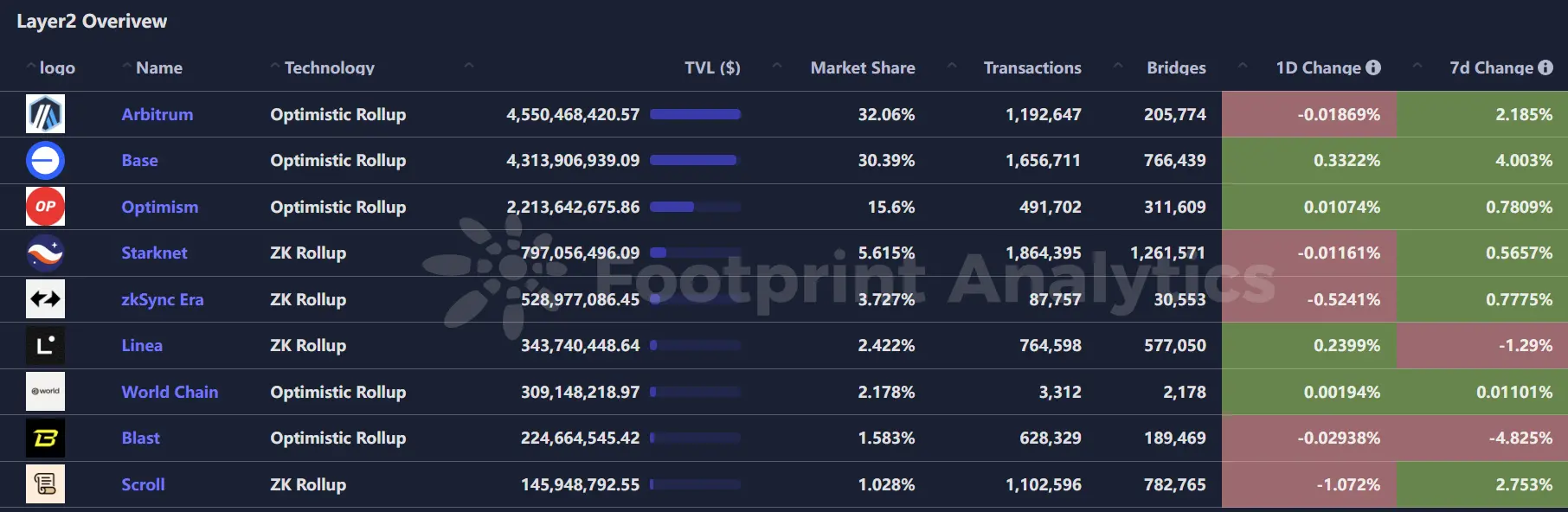The height and width of the screenshot is (512, 1568).
Task: Sort by Market Share column
Action: (x=862, y=67)
